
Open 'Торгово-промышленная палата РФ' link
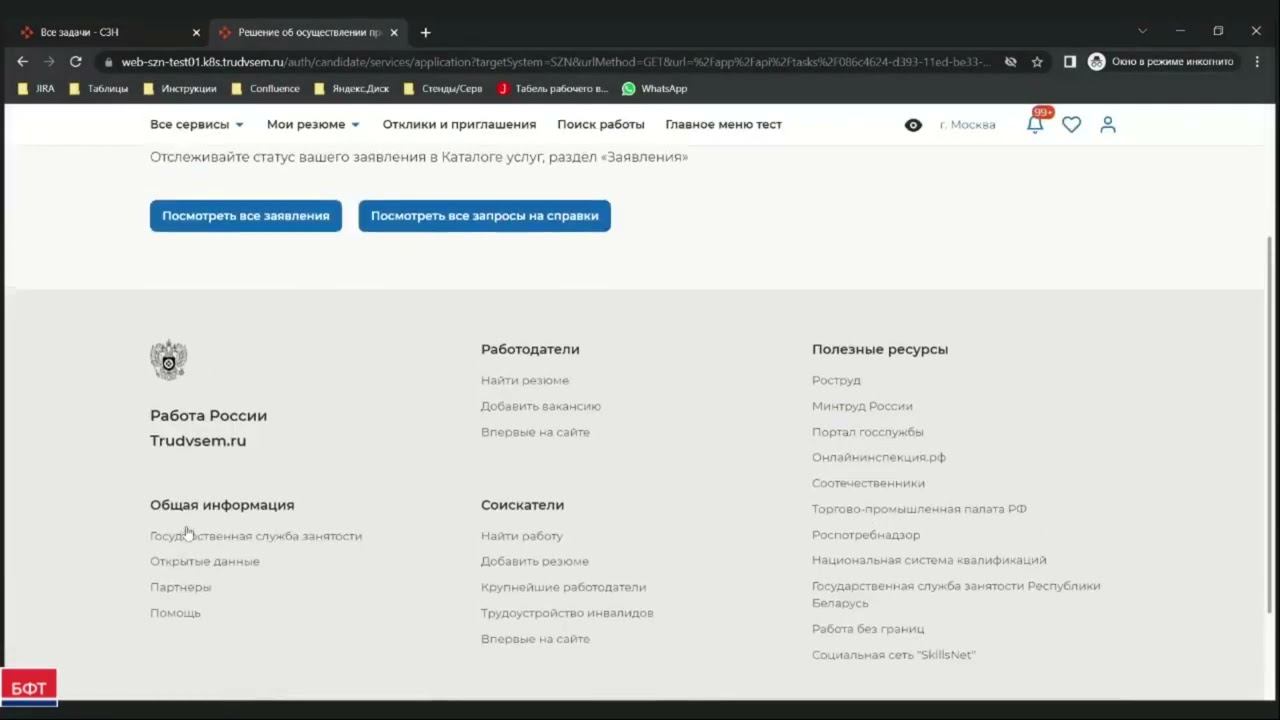coord(919,509)
